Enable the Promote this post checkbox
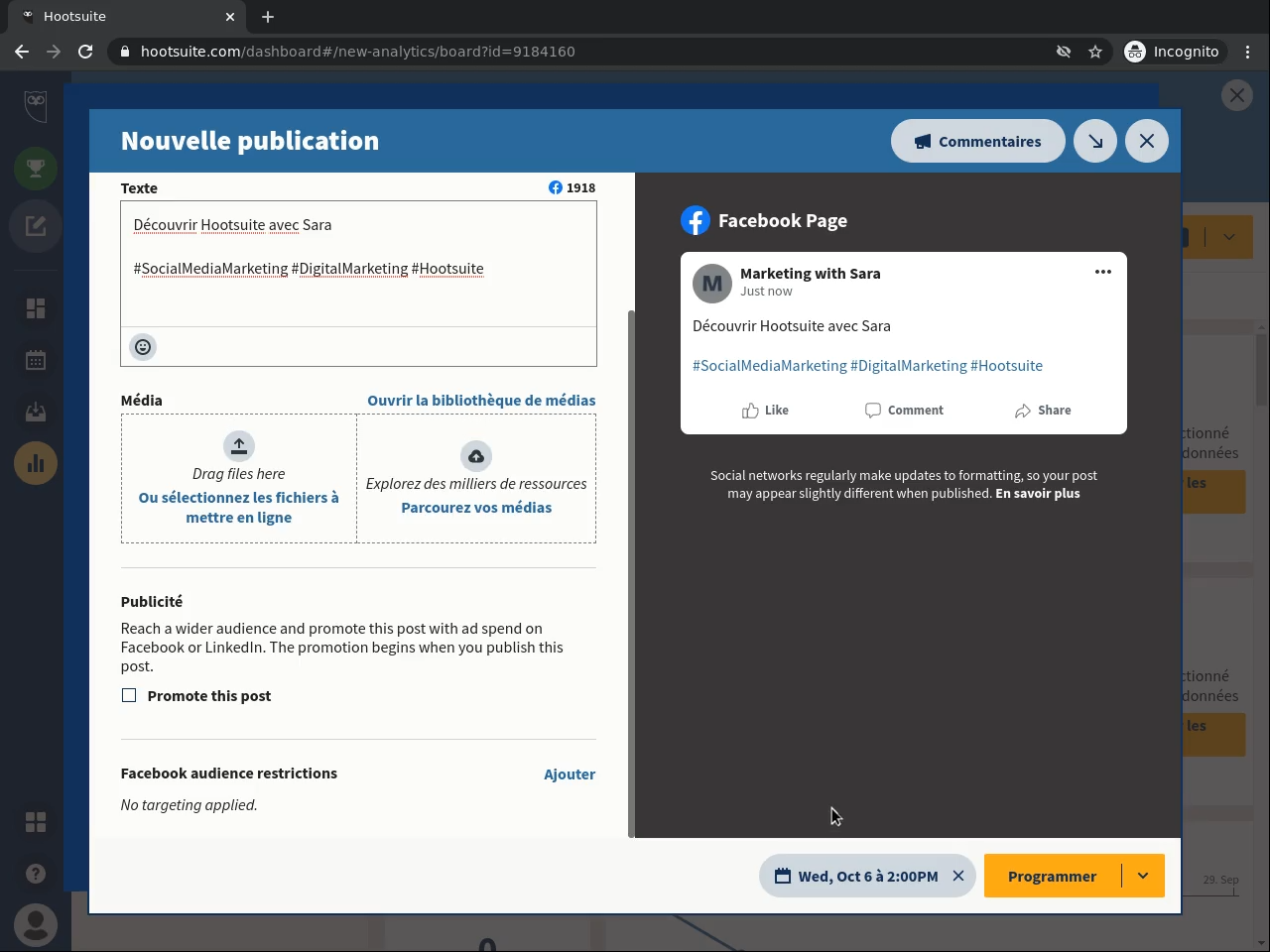The height and width of the screenshot is (952, 1270). (129, 695)
